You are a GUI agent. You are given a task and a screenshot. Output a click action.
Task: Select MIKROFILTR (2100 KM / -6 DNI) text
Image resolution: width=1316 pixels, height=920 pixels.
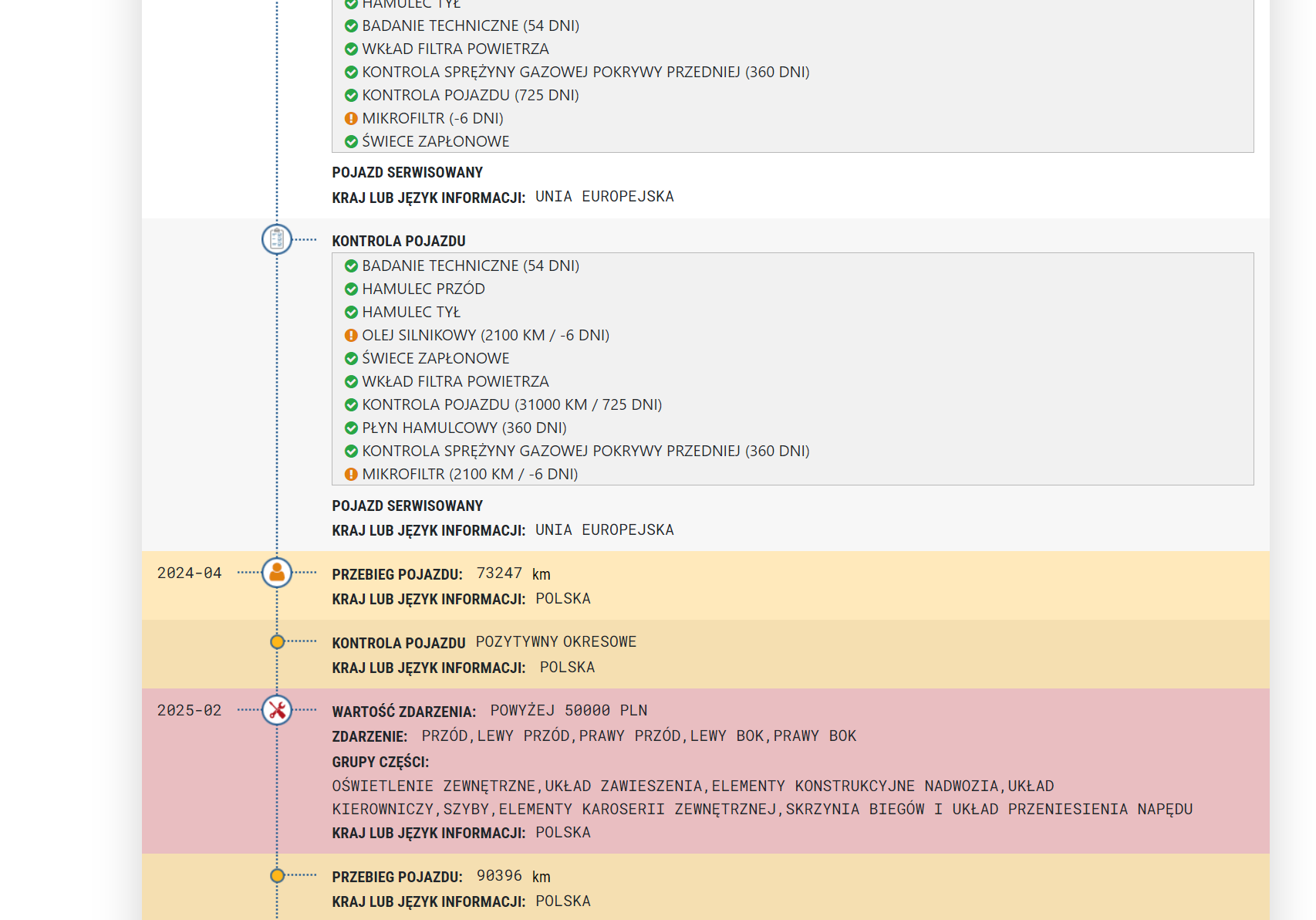[x=470, y=475]
